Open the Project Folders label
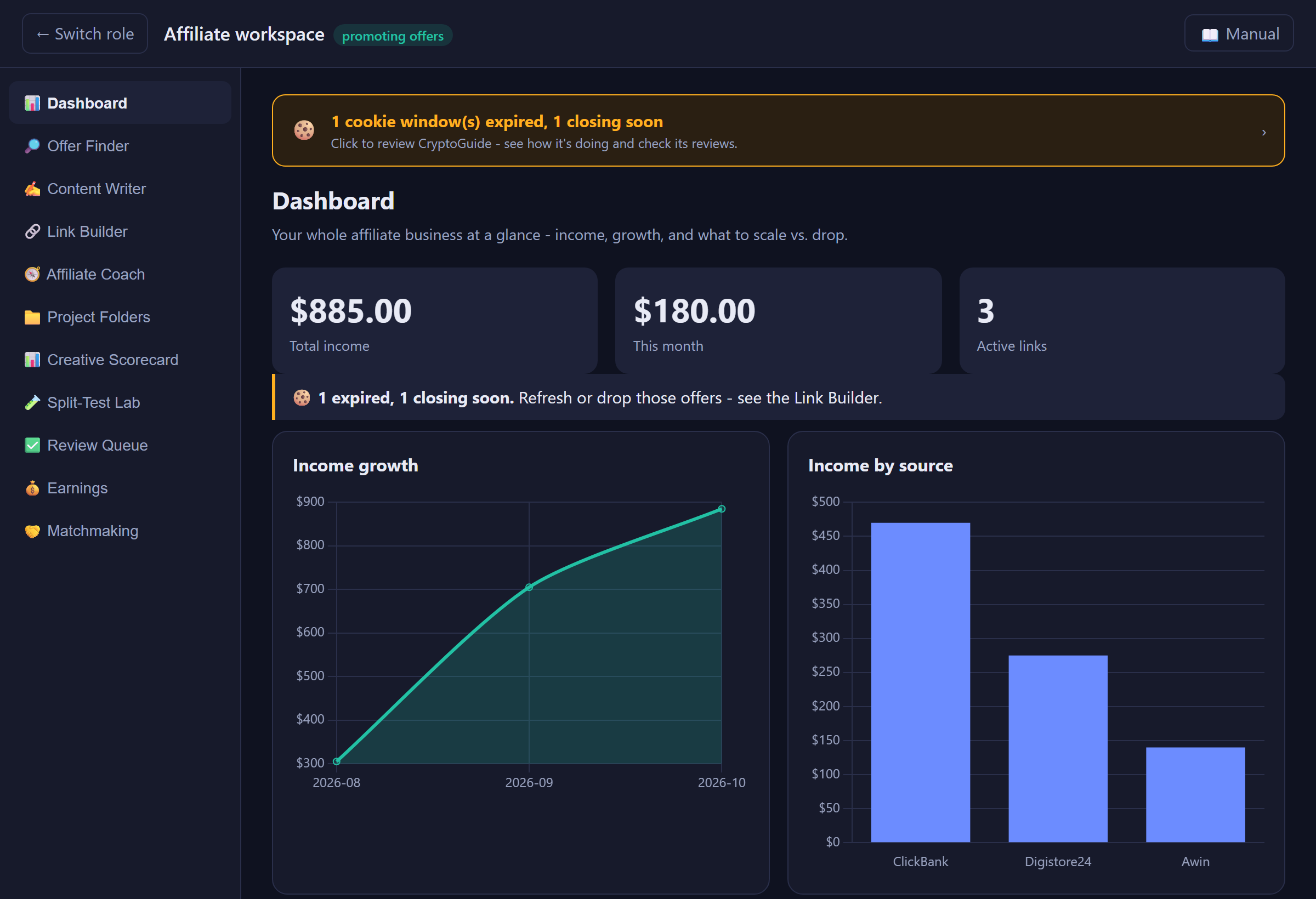Viewport: 1316px width, 899px height. click(x=99, y=317)
